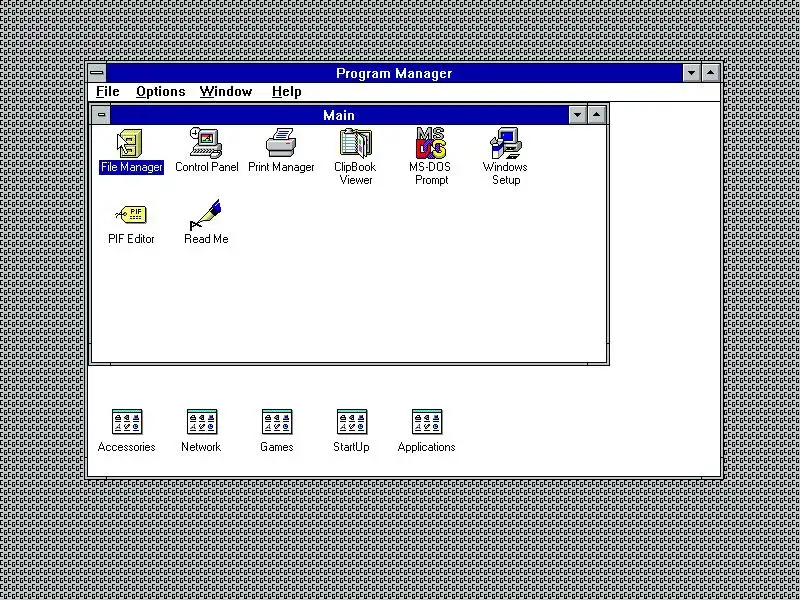
Task: Select the StartUp program group icon
Action: pos(352,422)
